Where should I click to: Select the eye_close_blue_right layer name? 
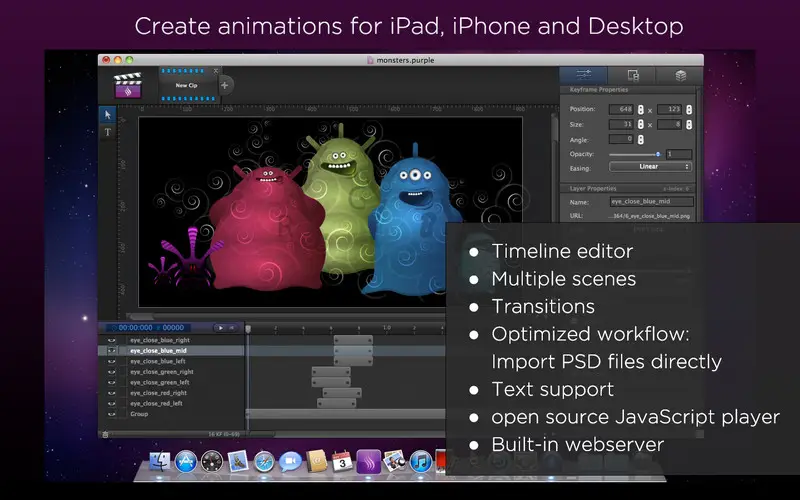(x=160, y=340)
